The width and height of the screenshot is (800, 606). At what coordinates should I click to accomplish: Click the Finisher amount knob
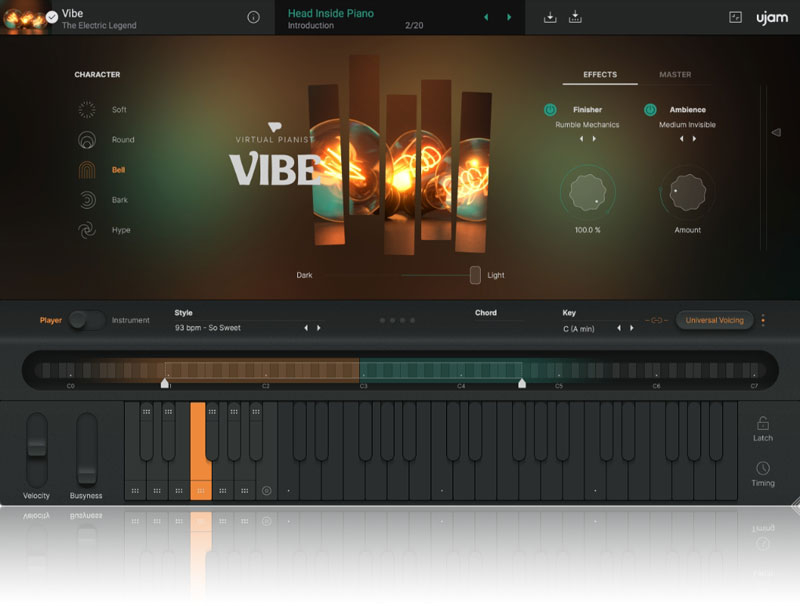(587, 193)
